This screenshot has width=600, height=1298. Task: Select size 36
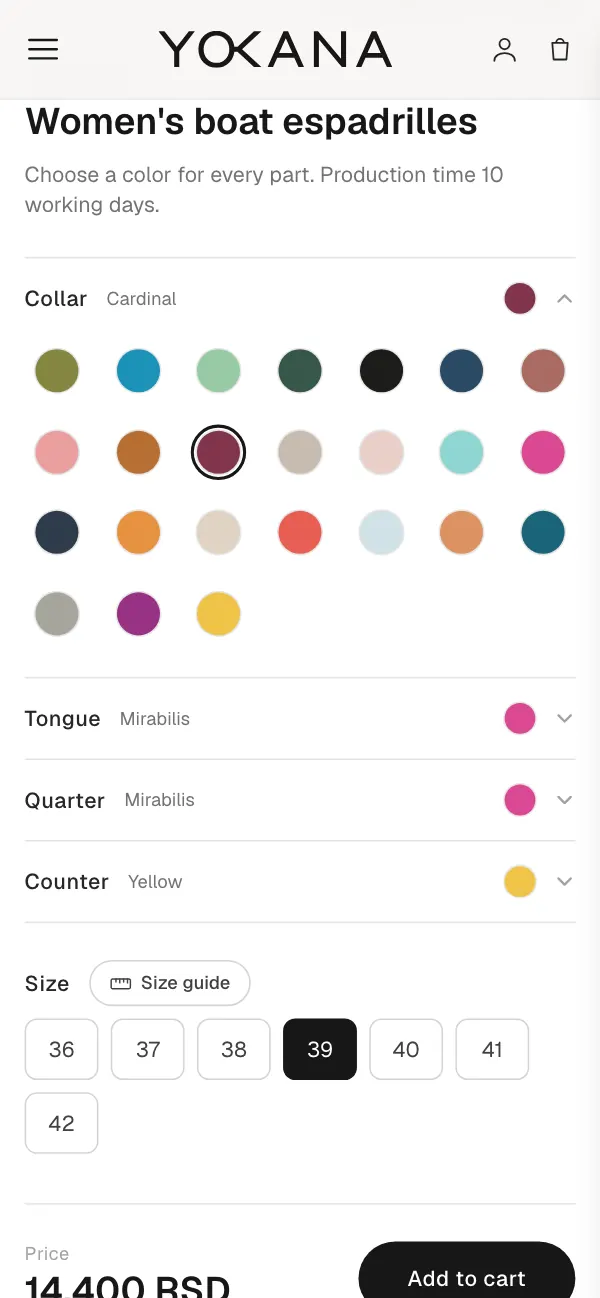click(61, 1049)
